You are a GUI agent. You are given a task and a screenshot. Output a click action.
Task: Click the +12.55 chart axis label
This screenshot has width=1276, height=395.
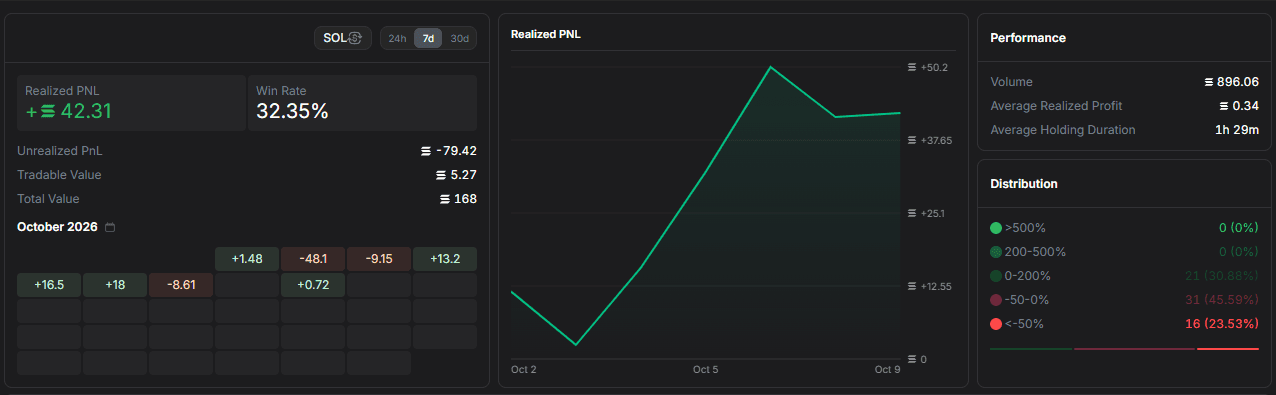click(936, 286)
